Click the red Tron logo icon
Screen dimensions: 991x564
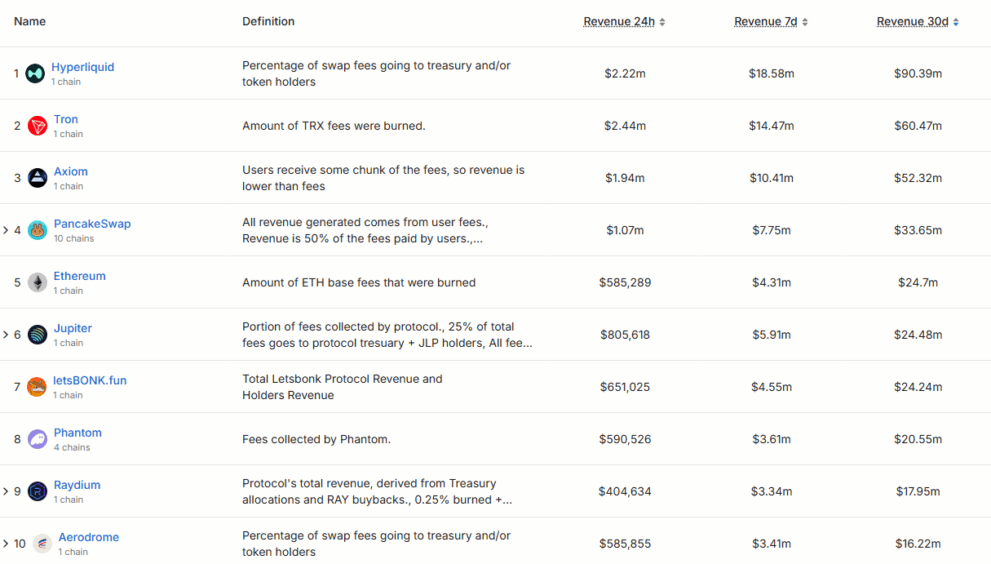[x=37, y=126]
